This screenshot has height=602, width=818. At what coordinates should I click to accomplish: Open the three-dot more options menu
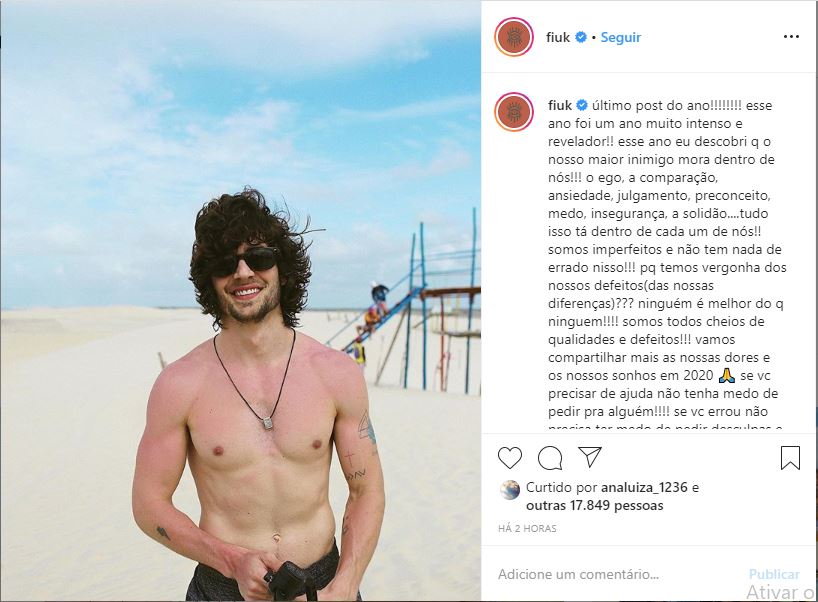point(791,37)
